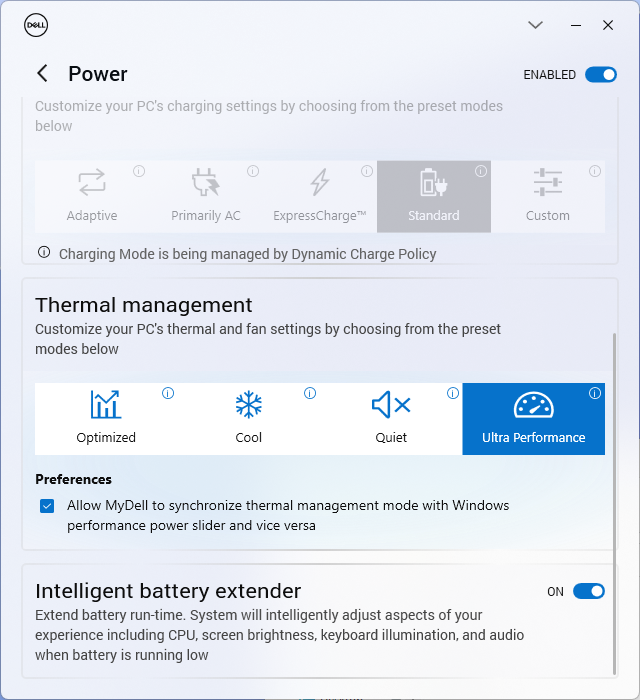Select the Standard charging mode

pos(434,196)
